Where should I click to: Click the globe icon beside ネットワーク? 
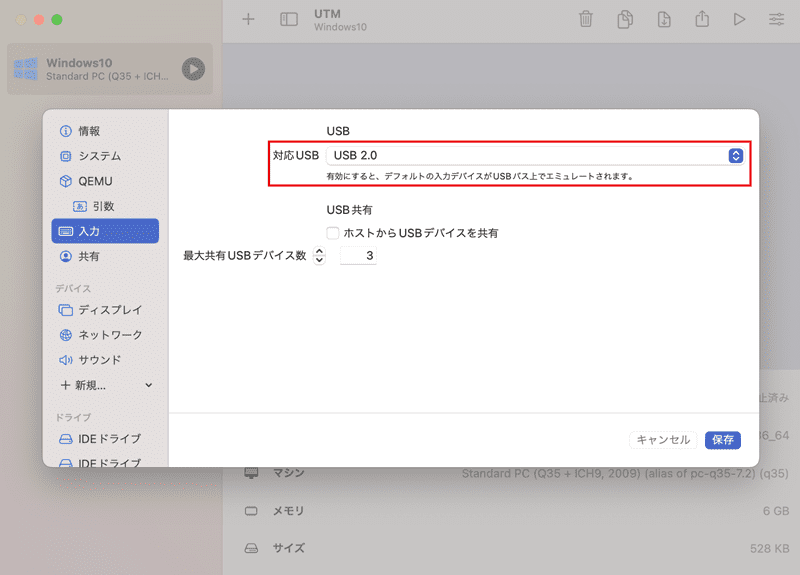[66, 335]
